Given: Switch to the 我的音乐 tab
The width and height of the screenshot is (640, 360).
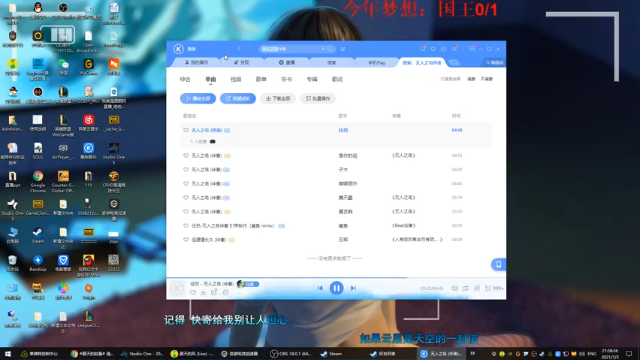Looking at the screenshot, I should (x=197, y=62).
